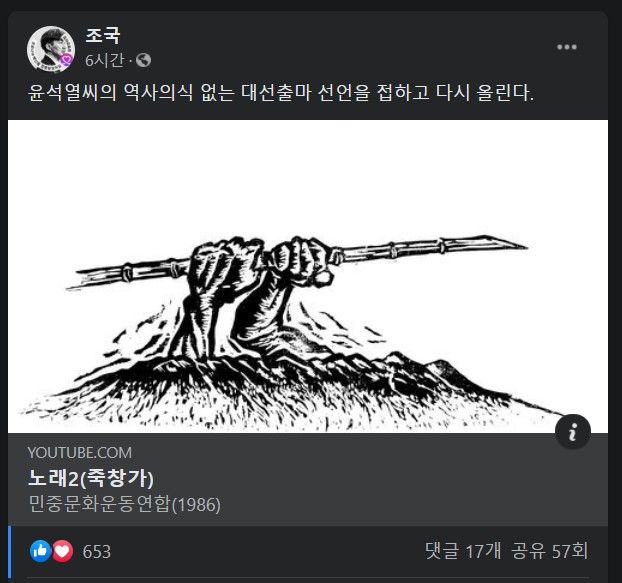Viewport: 622px width, 583px height.
Task: Click the 민중문화운동연합(1986) description text
Action: (x=124, y=504)
